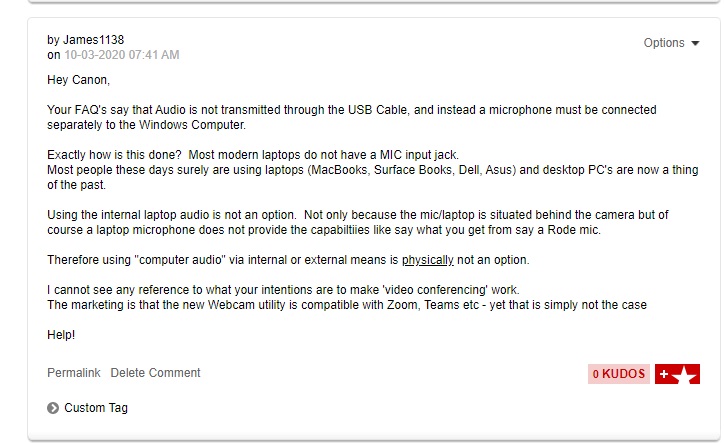Click the Custom Tag arrow icon
724x443 pixels.
53,408
